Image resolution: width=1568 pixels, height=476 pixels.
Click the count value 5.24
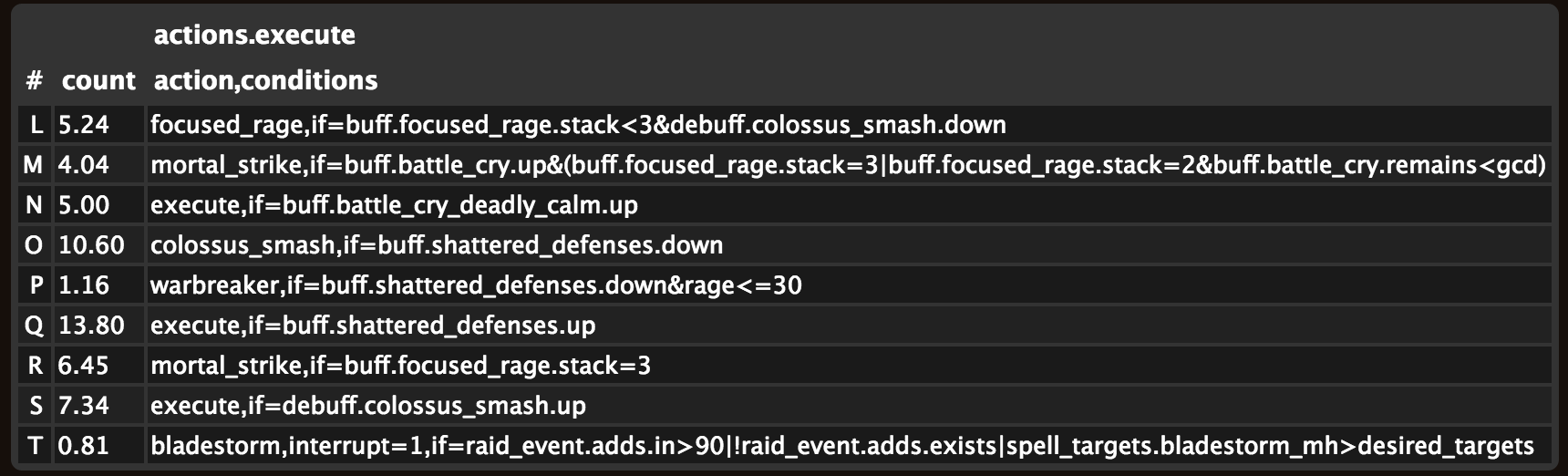tap(84, 125)
